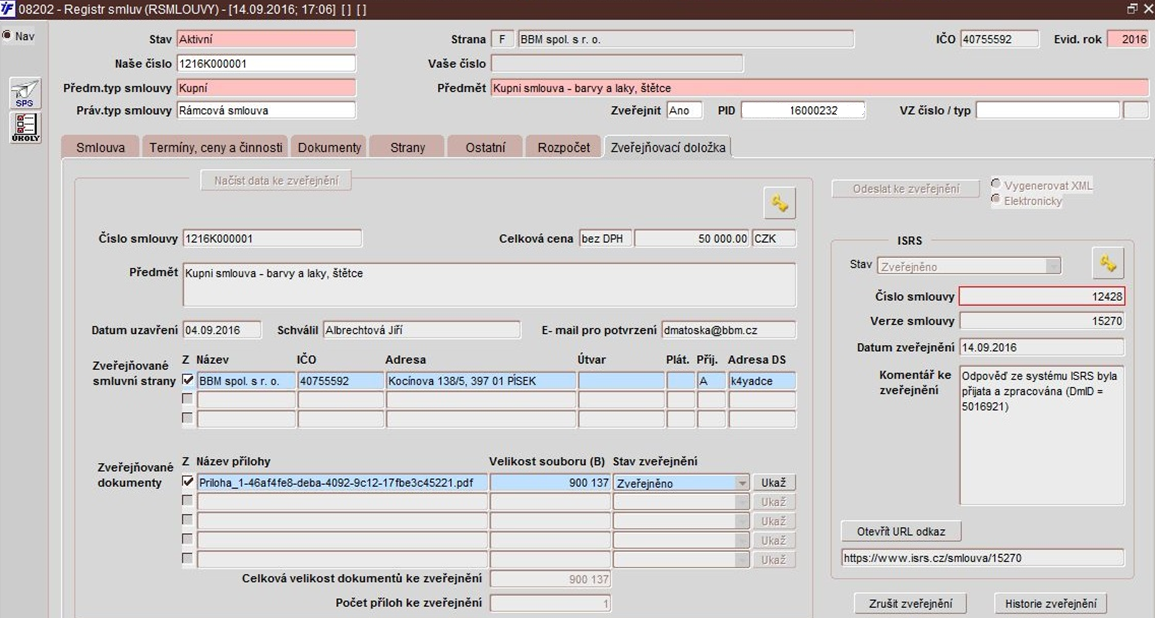
Task: Open the Stav zveřejnění dropdown for Priloha_1
Action: tap(742, 484)
